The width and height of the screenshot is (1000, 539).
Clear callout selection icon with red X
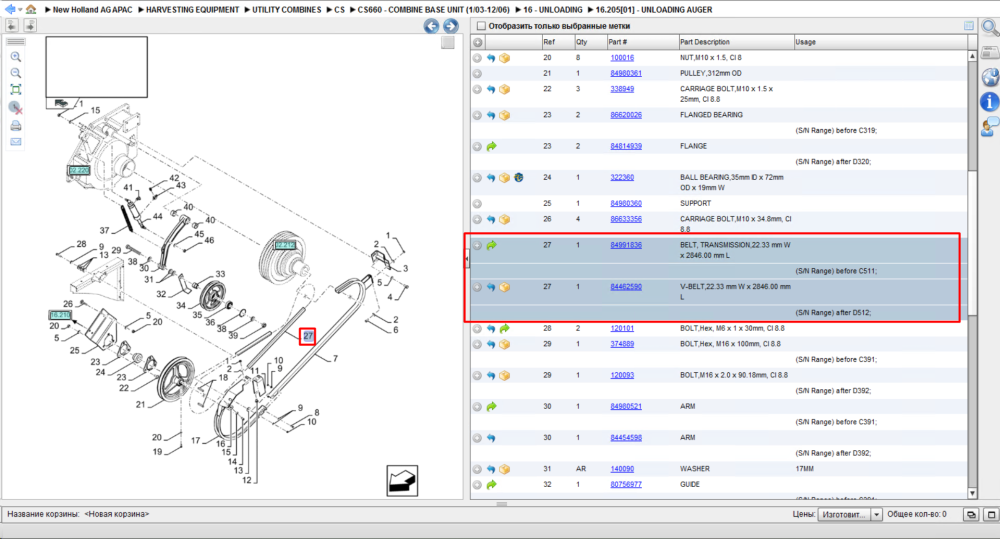(x=16, y=108)
